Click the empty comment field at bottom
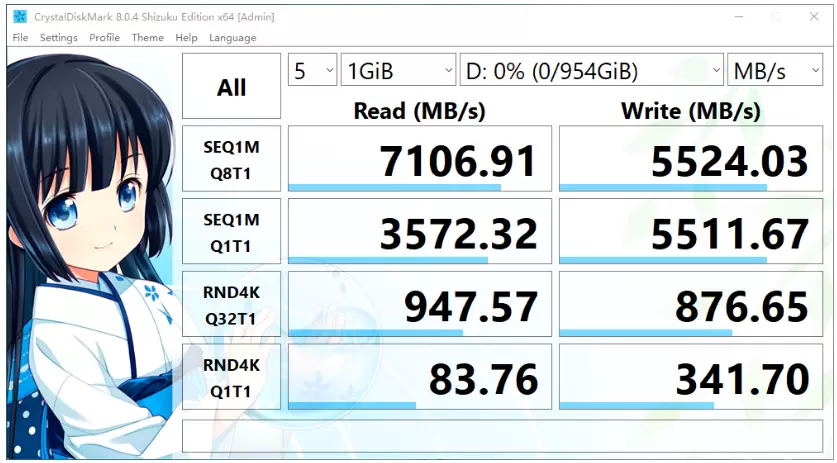Screen dimensions: 837x463 [502, 435]
